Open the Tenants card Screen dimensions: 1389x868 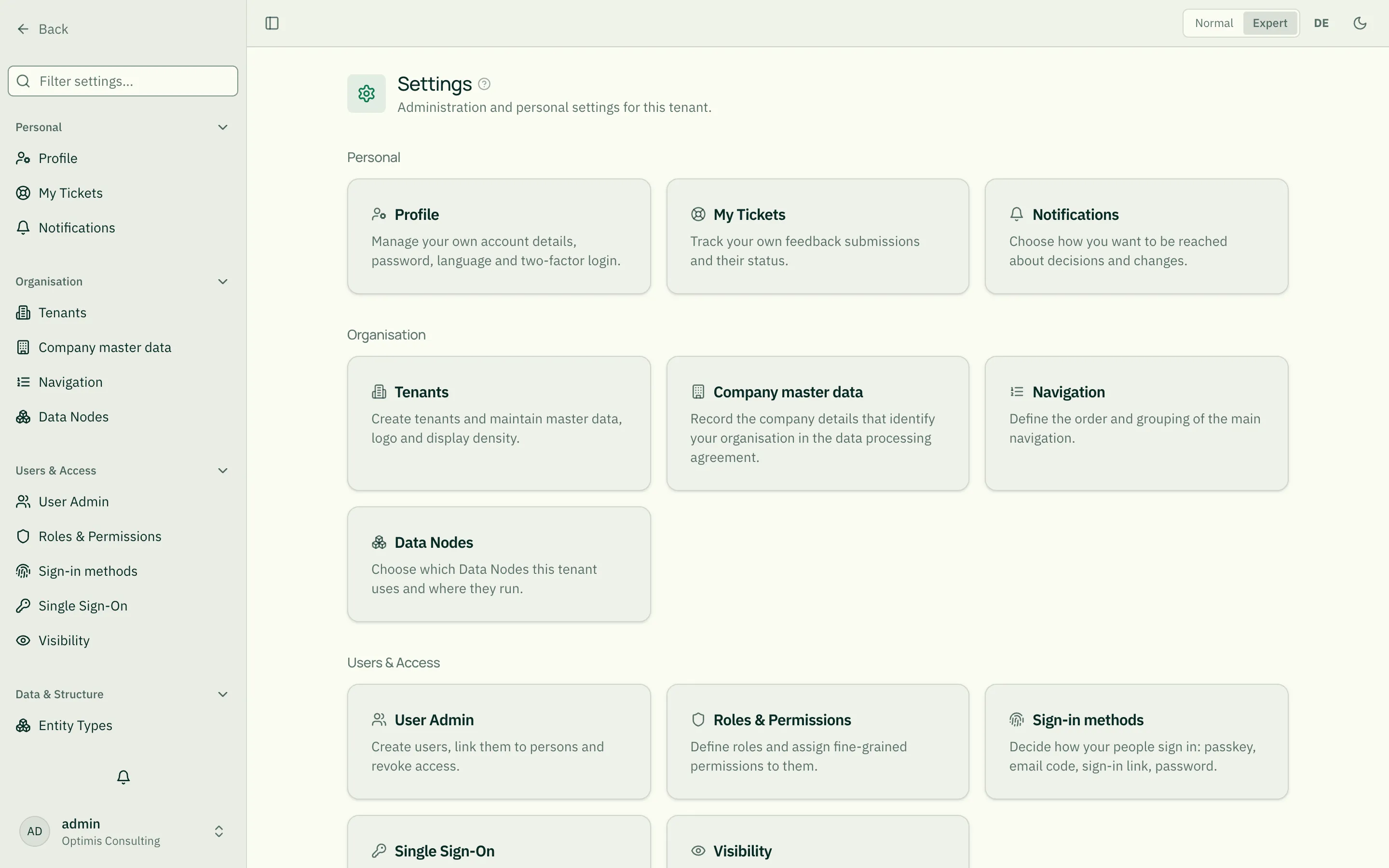coord(499,423)
